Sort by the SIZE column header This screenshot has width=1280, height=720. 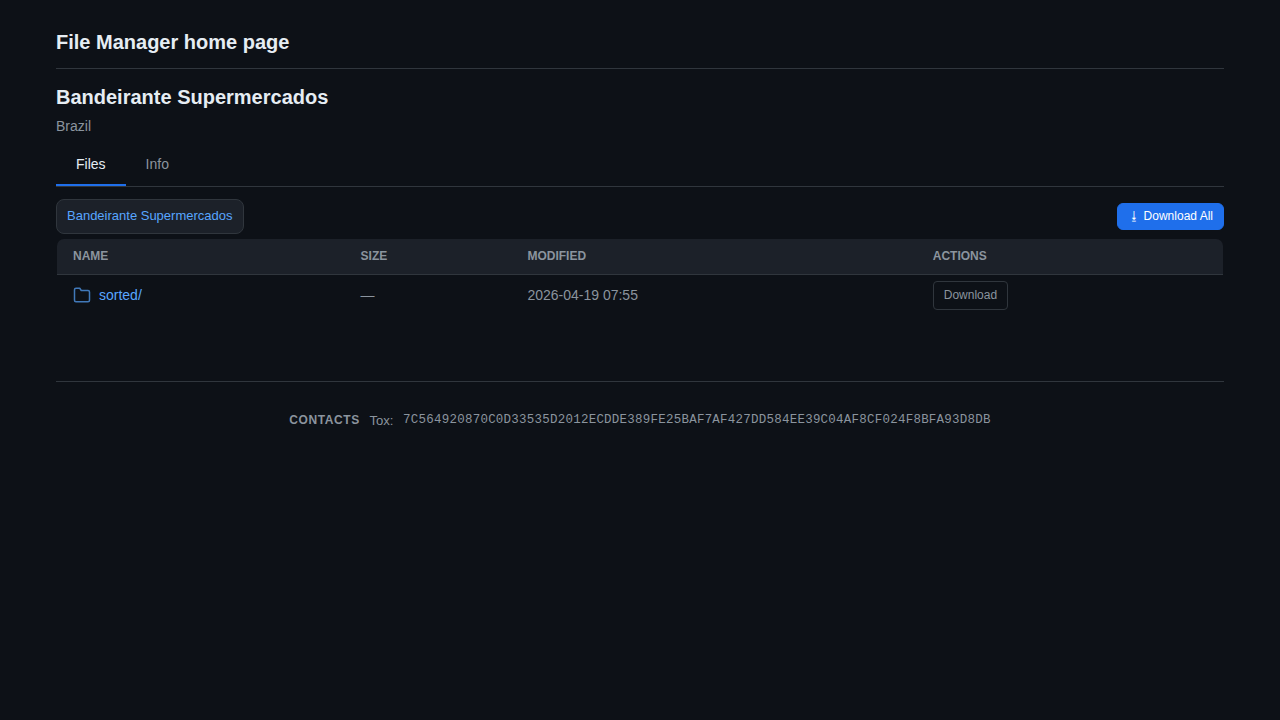[x=374, y=256]
